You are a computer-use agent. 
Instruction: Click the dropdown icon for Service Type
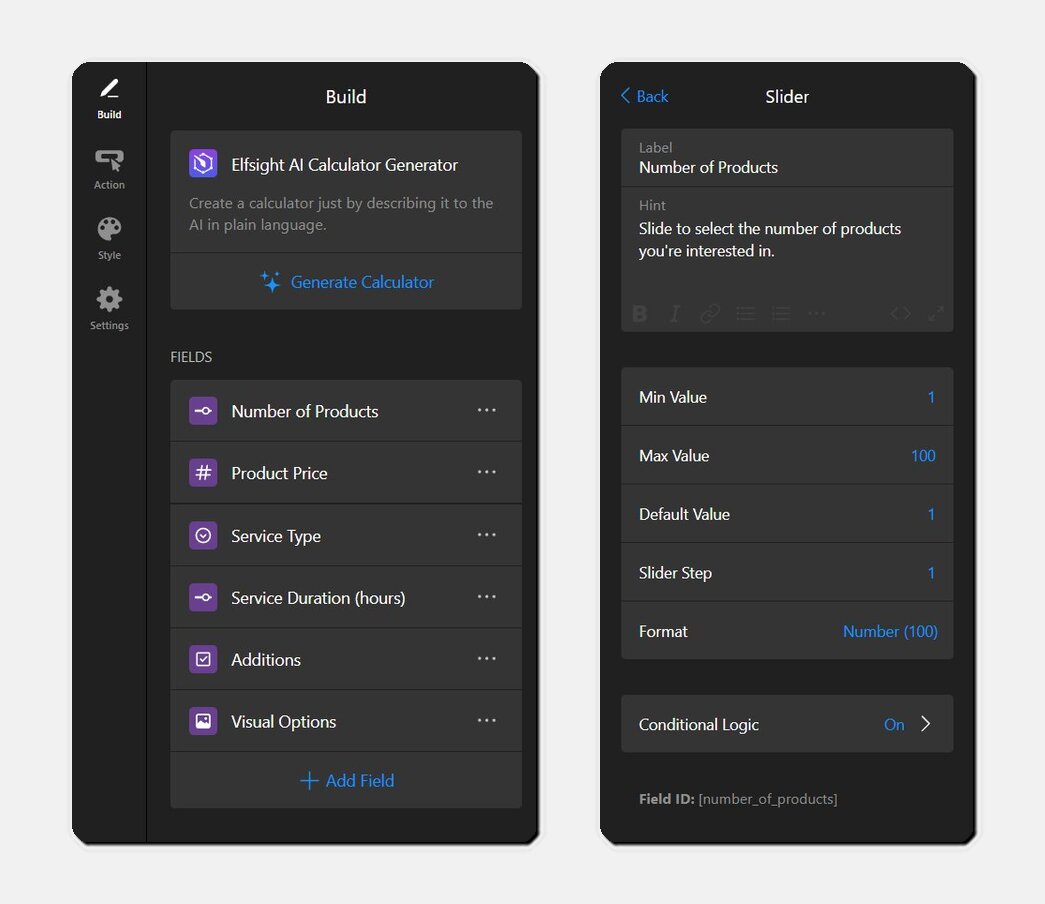coord(203,535)
